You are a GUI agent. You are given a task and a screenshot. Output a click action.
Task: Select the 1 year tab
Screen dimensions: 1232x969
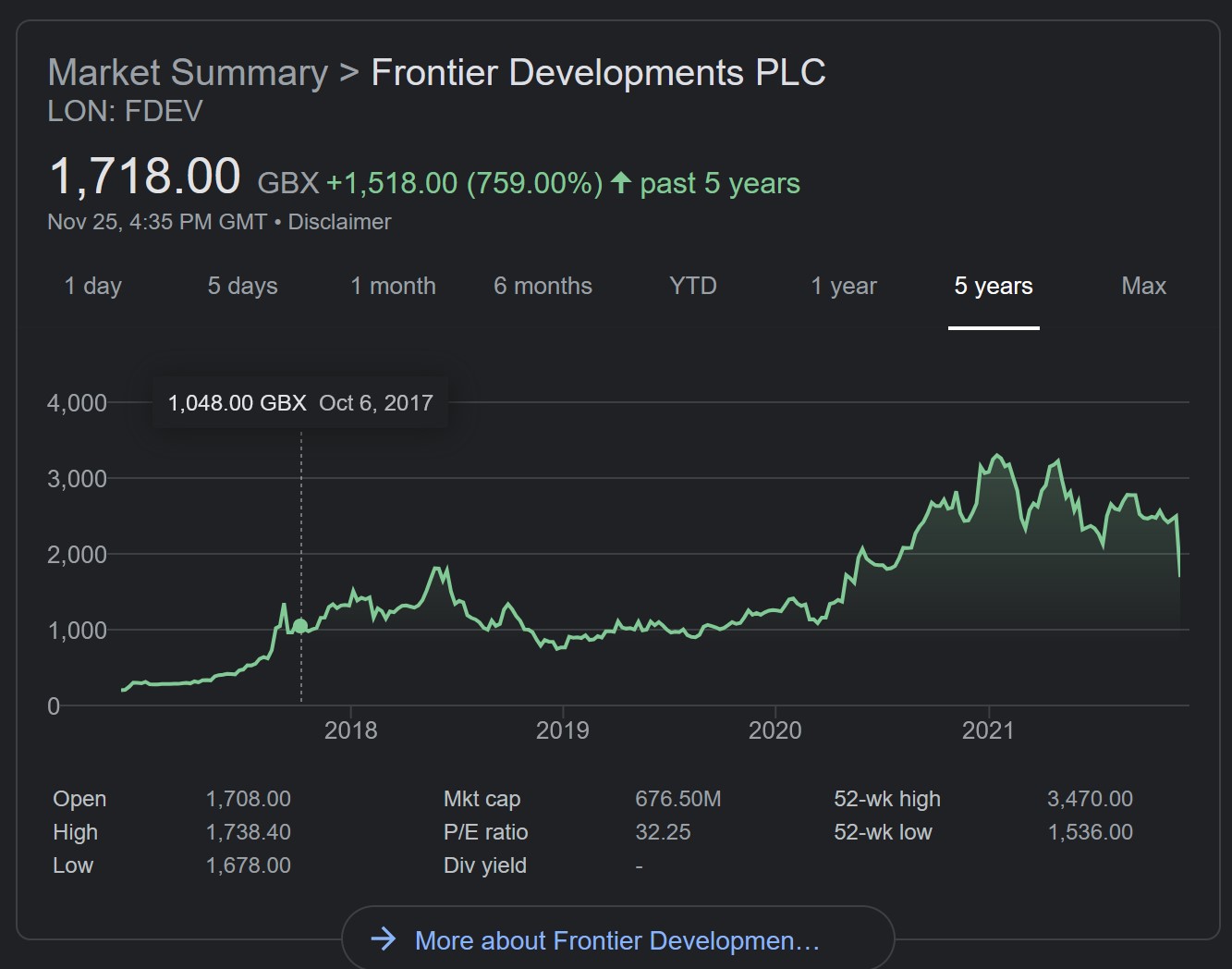click(844, 286)
